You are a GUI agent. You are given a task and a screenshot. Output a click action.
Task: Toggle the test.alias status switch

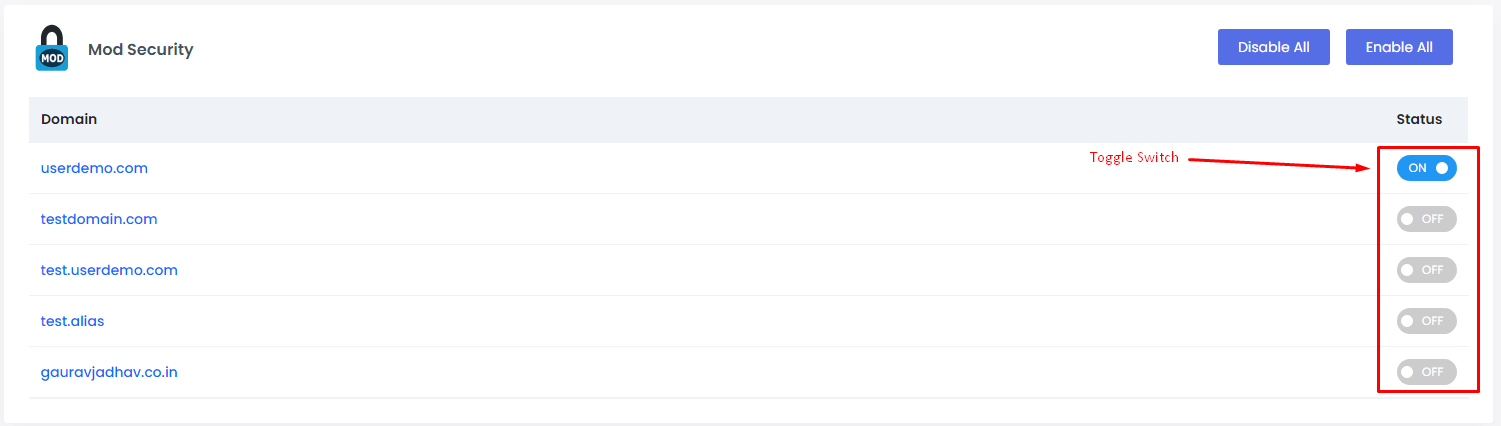pos(1426,321)
